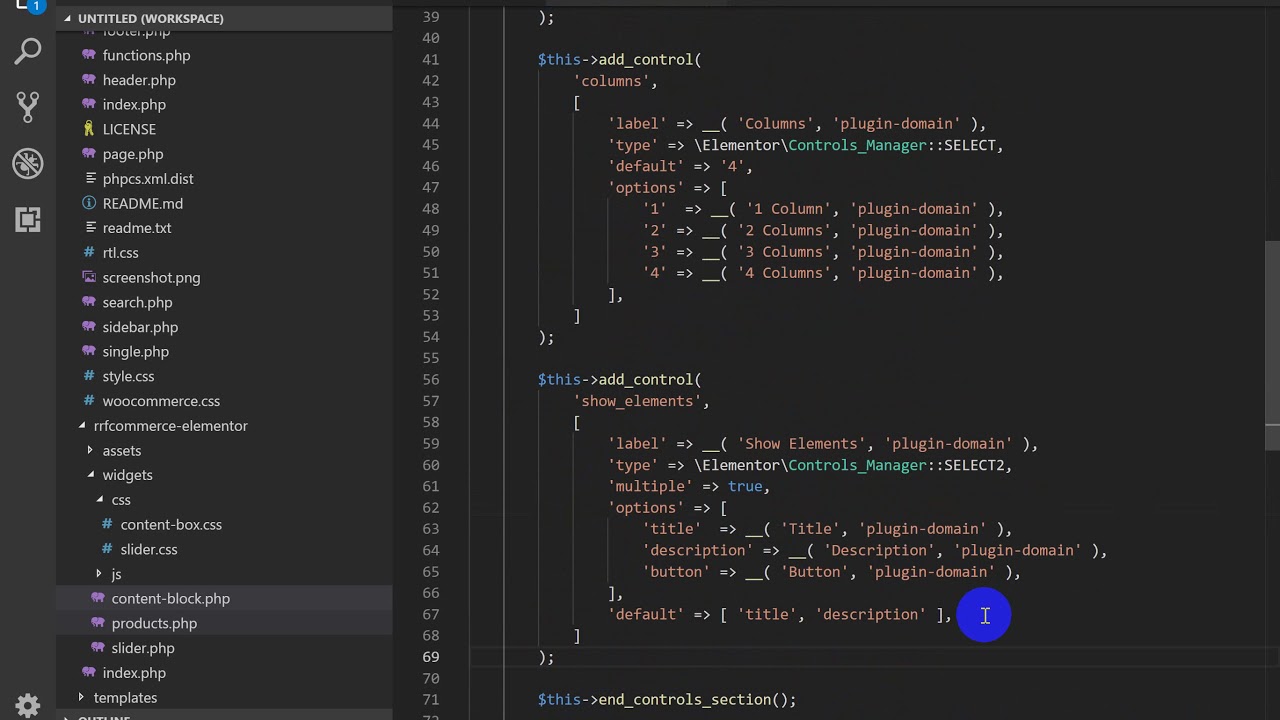Screen dimensions: 1280x720
Task: Click SELECT2 on line 60
Action: click(975, 465)
